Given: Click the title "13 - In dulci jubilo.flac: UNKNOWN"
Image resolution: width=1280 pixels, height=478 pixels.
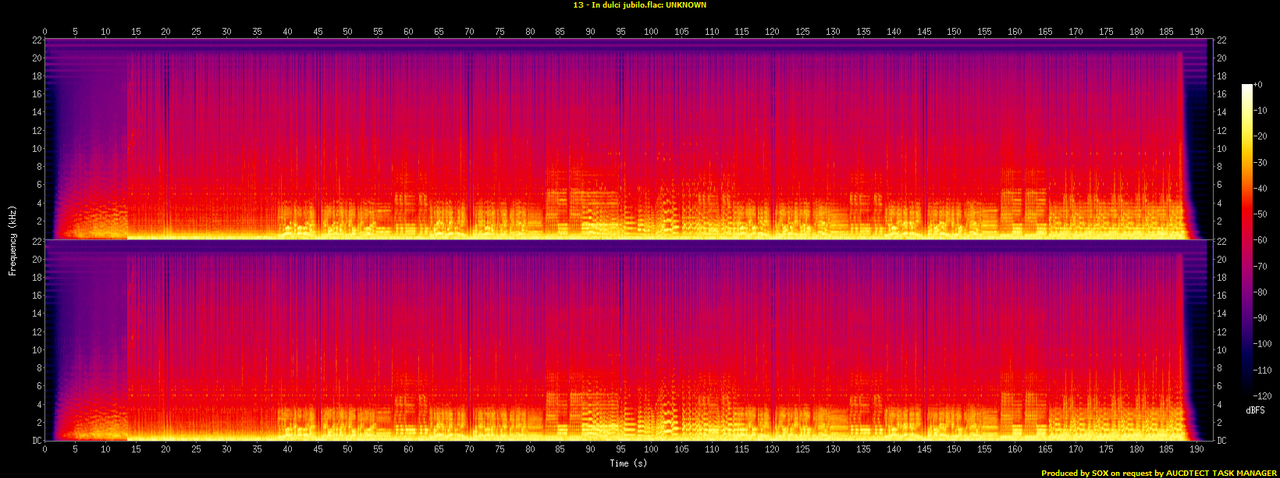Looking at the screenshot, I should pyautogui.click(x=639, y=5).
